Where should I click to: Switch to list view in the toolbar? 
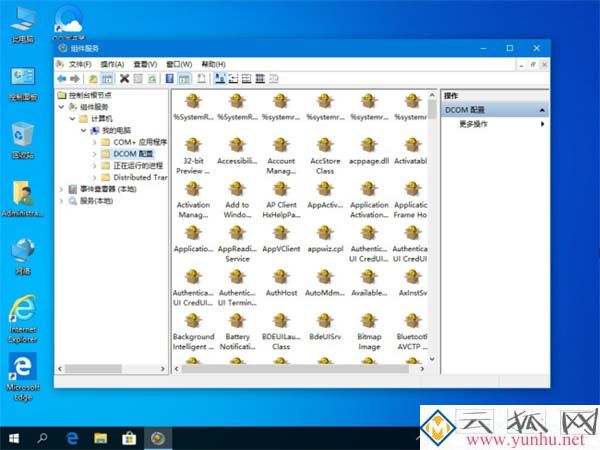(x=246, y=79)
